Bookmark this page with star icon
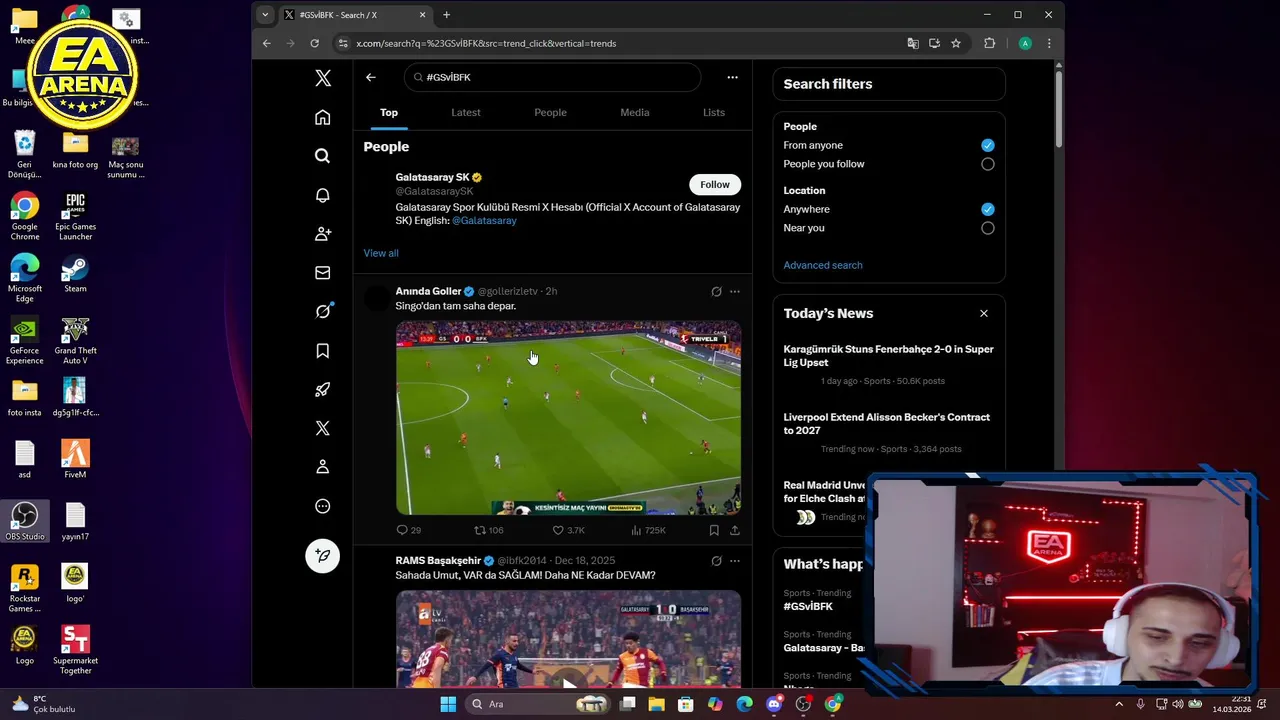 point(956,43)
